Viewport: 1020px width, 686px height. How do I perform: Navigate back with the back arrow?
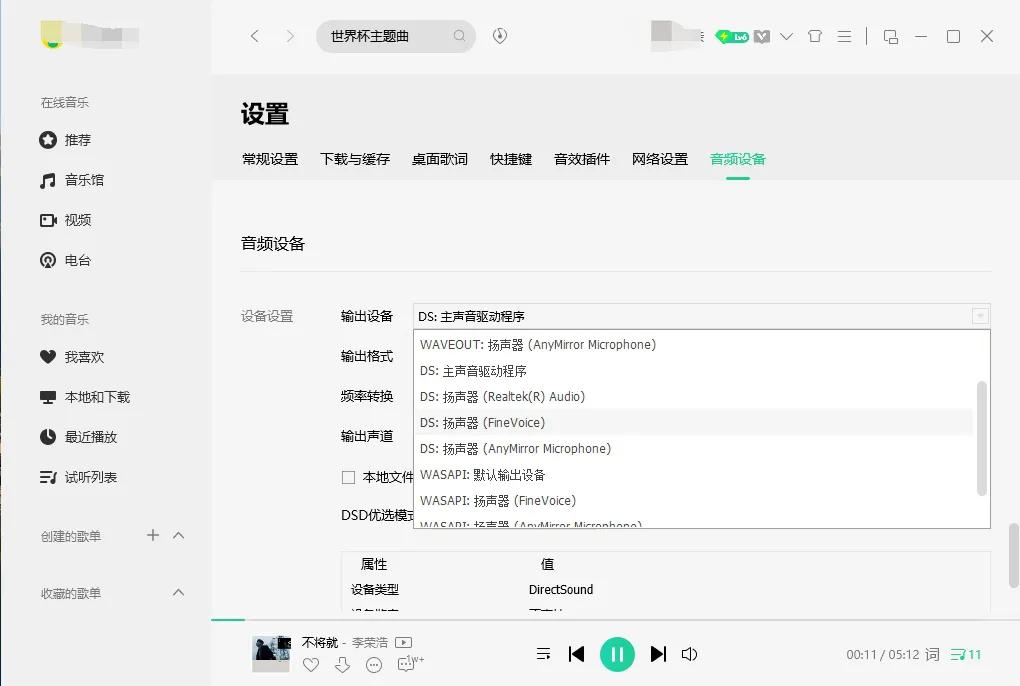[x=255, y=35]
